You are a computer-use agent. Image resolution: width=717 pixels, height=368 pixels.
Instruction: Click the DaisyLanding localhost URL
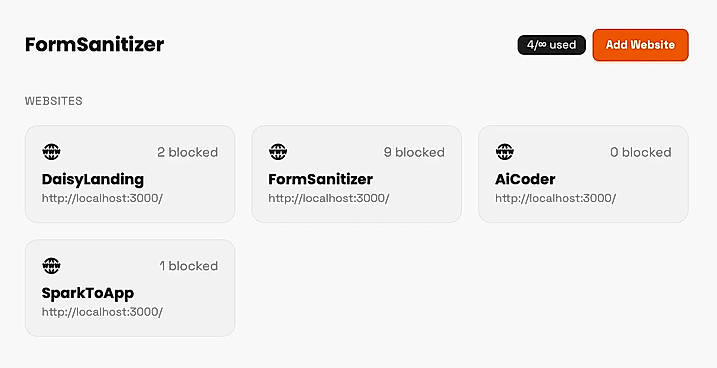(x=102, y=198)
